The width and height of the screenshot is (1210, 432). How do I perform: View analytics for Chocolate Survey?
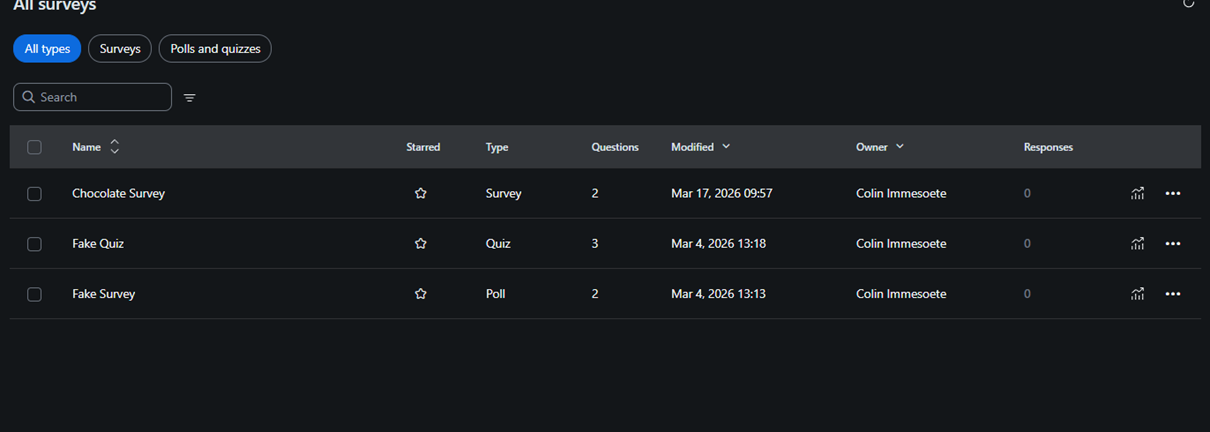click(x=1137, y=194)
